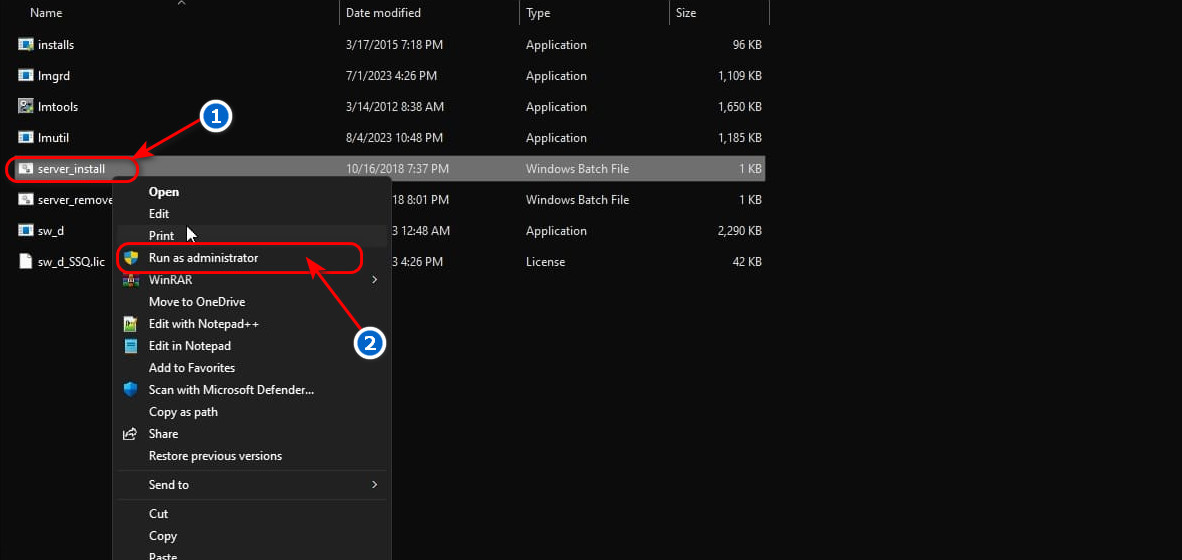1182x560 pixels.
Task: Select the file name lmgrd
Action: (54, 75)
